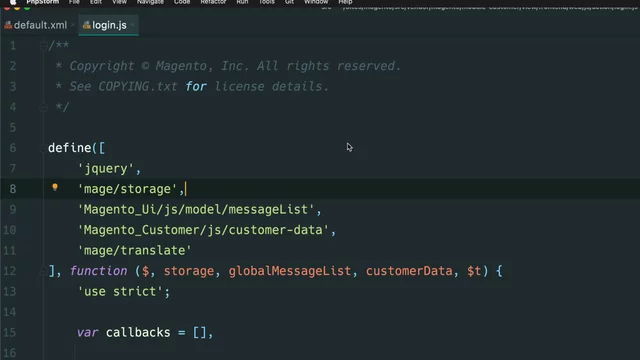
Task: Click the 'jquery' string on line 7
Action: 106,169
